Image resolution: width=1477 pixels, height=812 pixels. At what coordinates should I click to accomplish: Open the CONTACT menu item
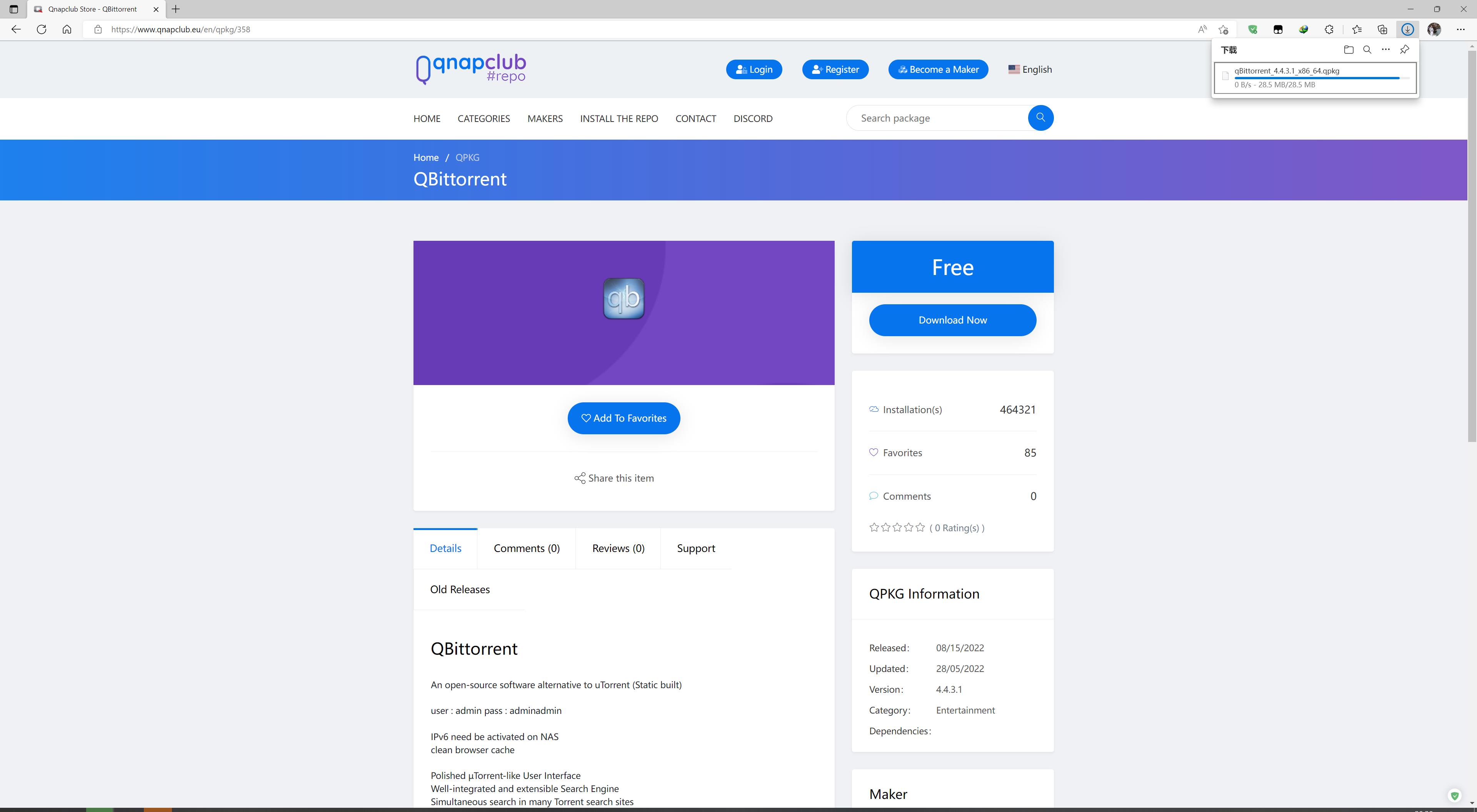pyautogui.click(x=695, y=119)
